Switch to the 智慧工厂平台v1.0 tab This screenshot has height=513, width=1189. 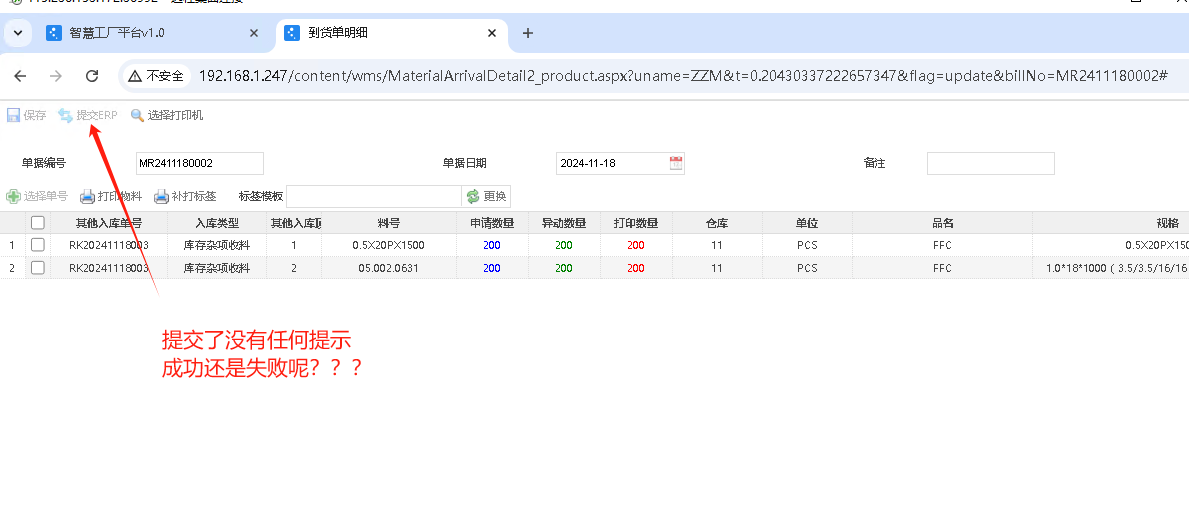click(117, 33)
